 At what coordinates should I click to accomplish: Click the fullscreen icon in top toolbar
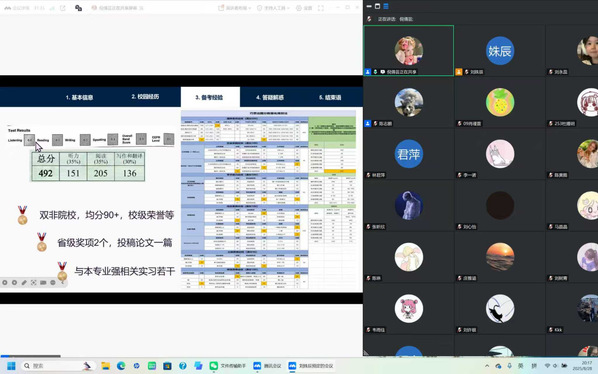point(321,8)
